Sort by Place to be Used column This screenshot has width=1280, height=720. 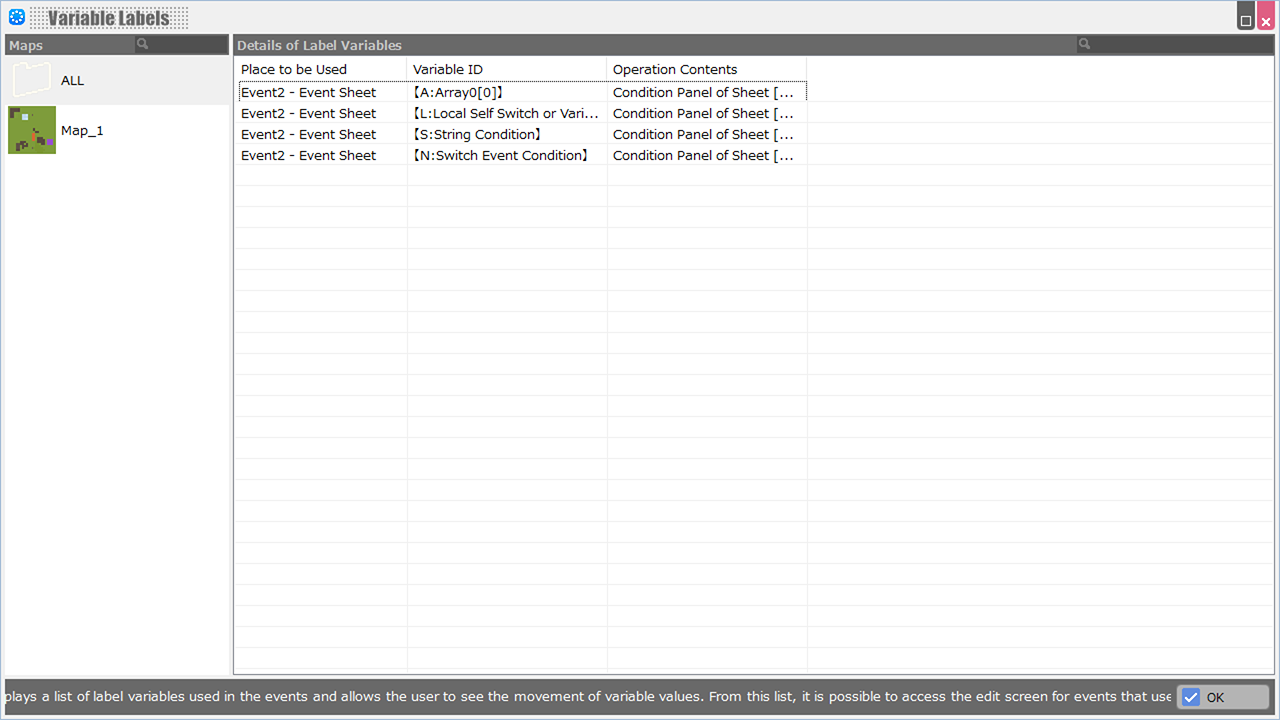pos(320,69)
